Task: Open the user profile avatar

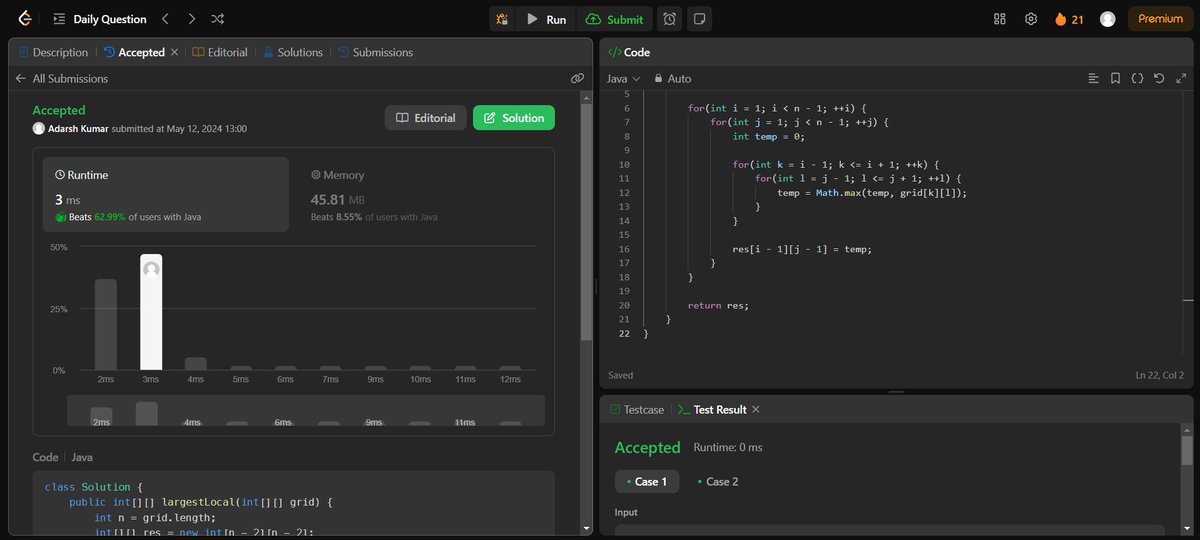Action: tap(1107, 19)
